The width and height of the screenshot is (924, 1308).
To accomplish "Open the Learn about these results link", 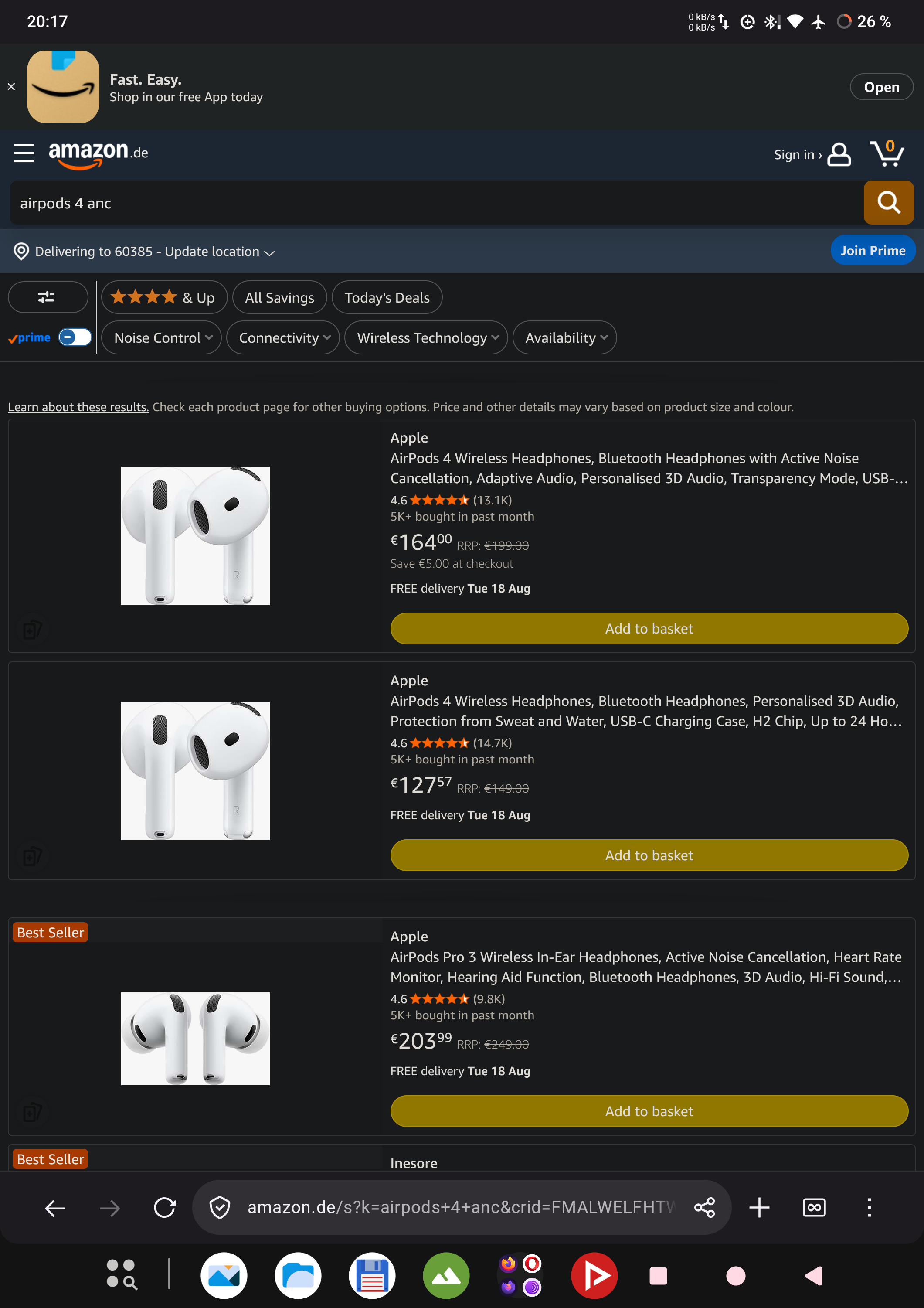I will pos(78,407).
